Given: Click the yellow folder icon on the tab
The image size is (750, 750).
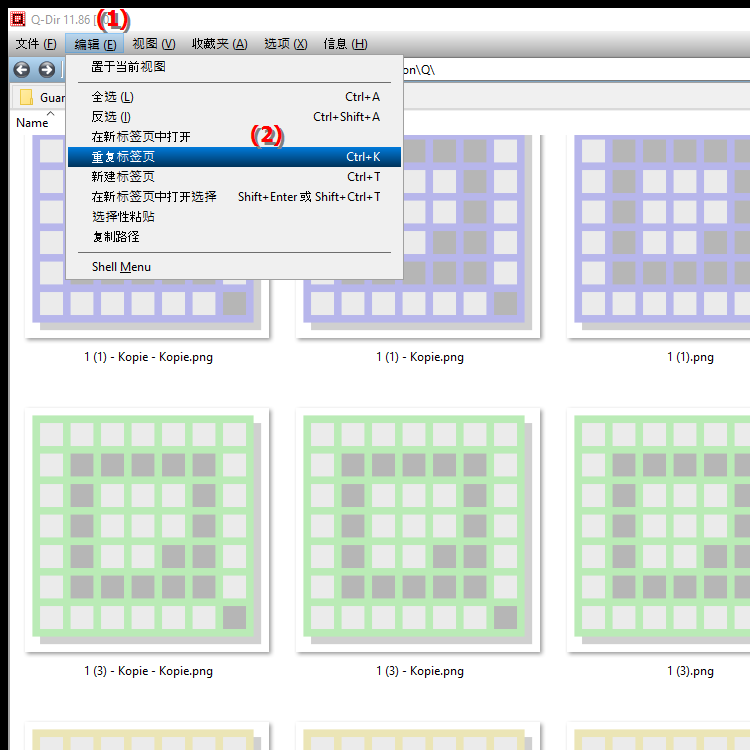Looking at the screenshot, I should [x=27, y=97].
